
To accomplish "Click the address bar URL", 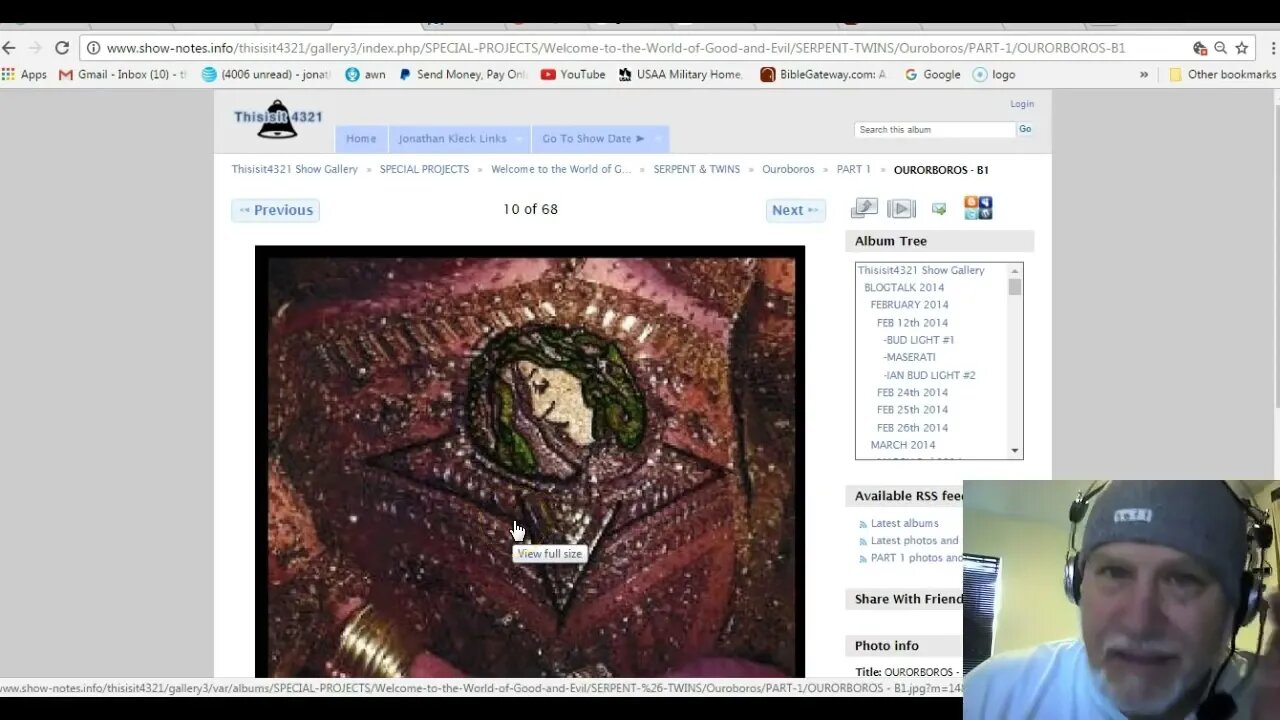I will 616,48.
